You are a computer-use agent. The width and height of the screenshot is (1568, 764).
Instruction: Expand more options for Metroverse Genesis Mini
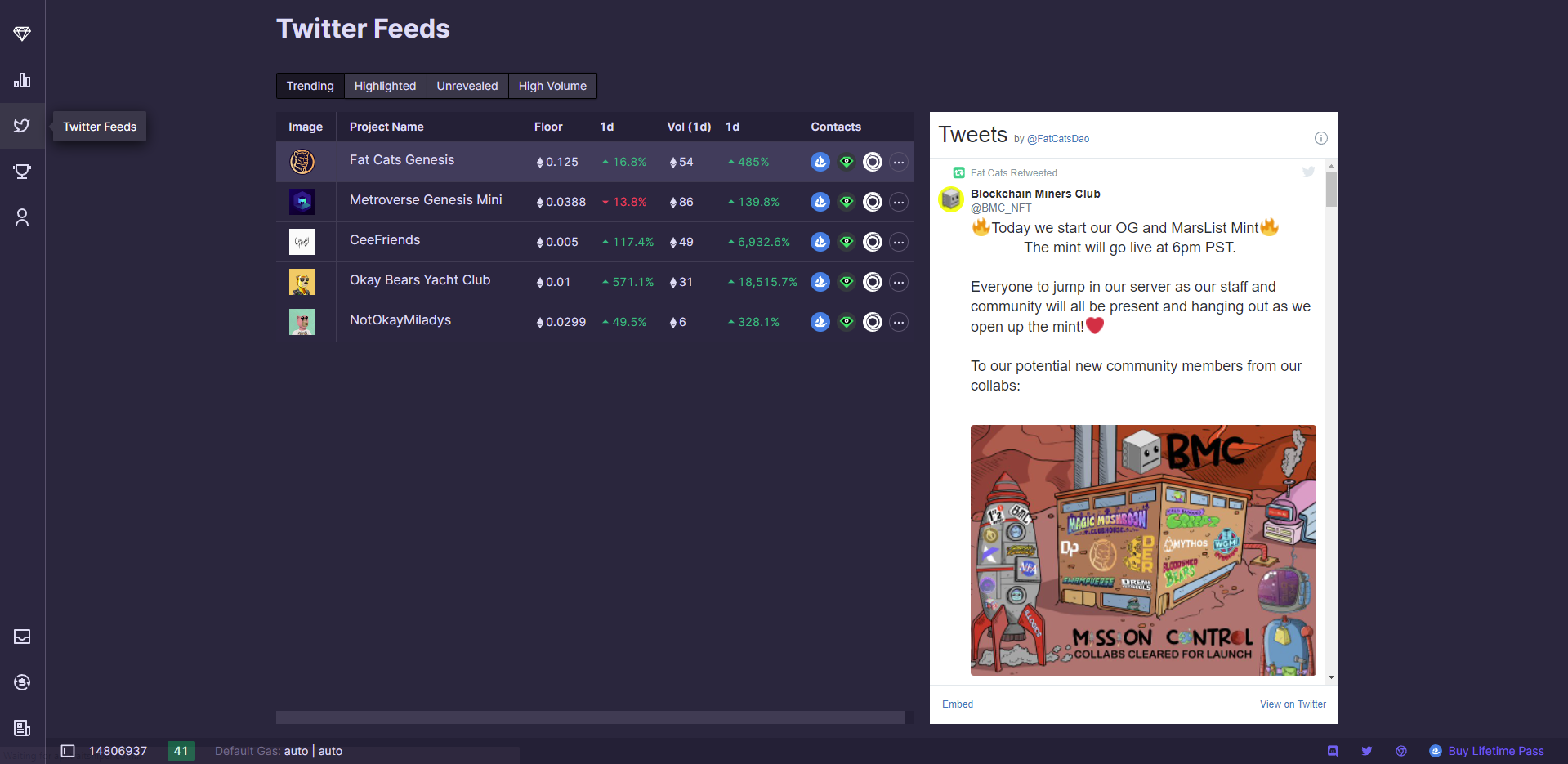[899, 202]
